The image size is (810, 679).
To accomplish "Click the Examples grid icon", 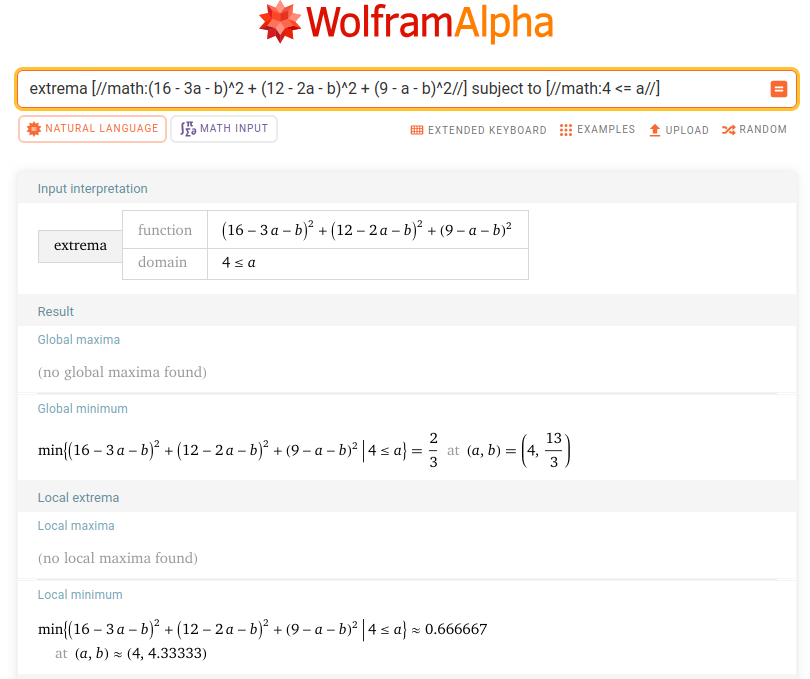I will (x=566, y=130).
